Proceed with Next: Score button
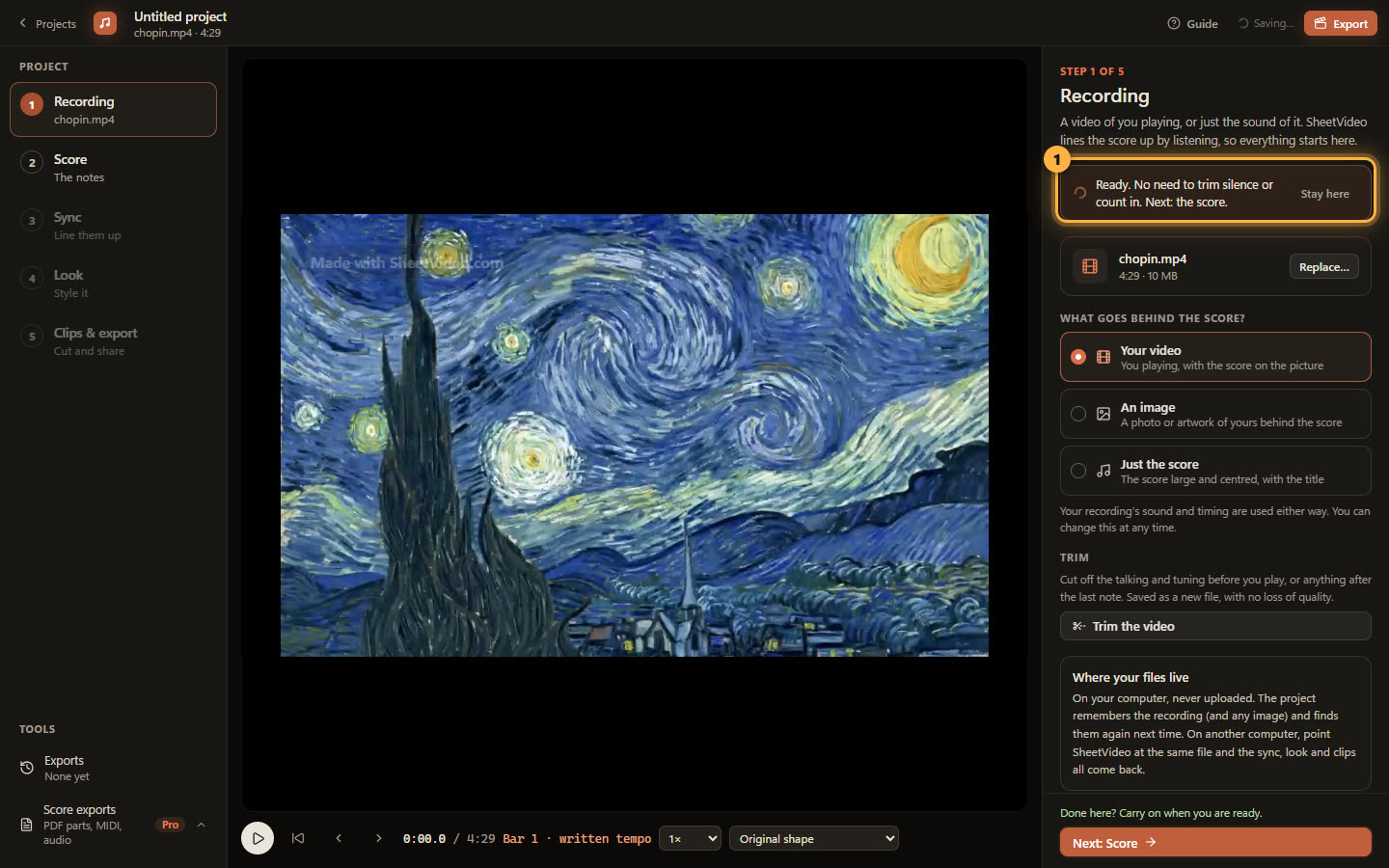The width and height of the screenshot is (1389, 868). 1215,842
